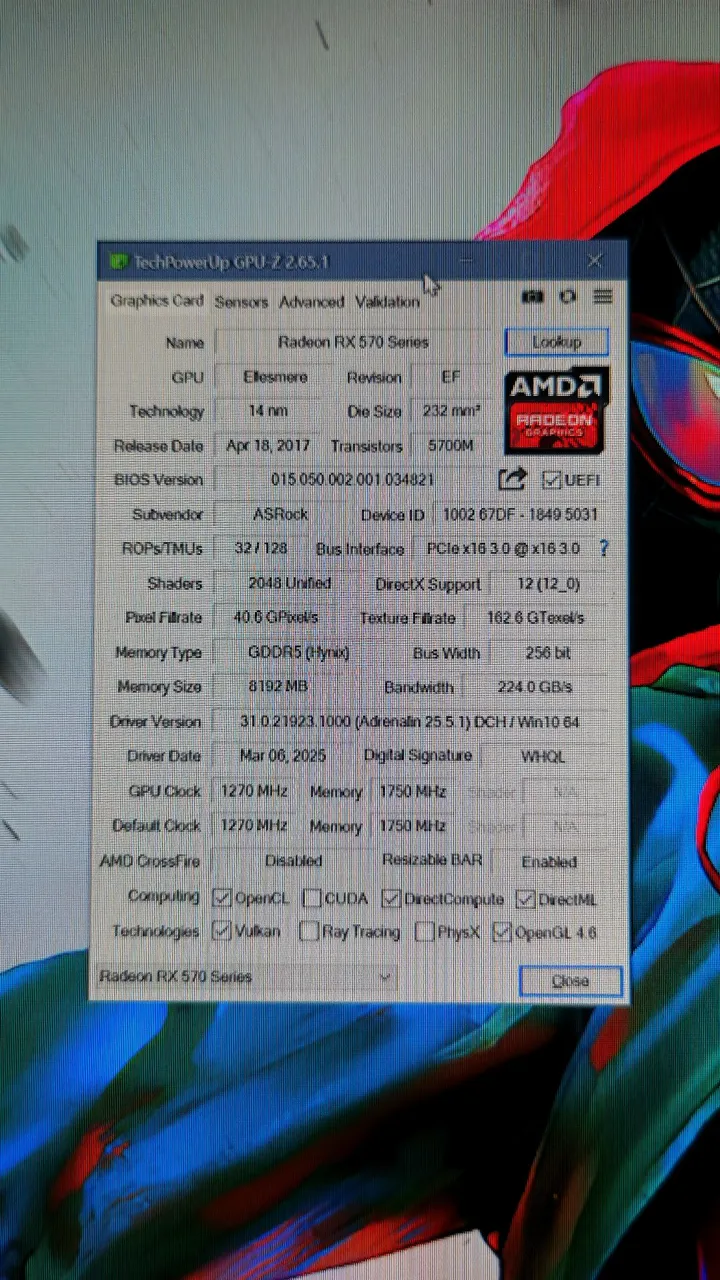This screenshot has height=1280, width=720.
Task: Click the Computing label
Action: coord(163,897)
